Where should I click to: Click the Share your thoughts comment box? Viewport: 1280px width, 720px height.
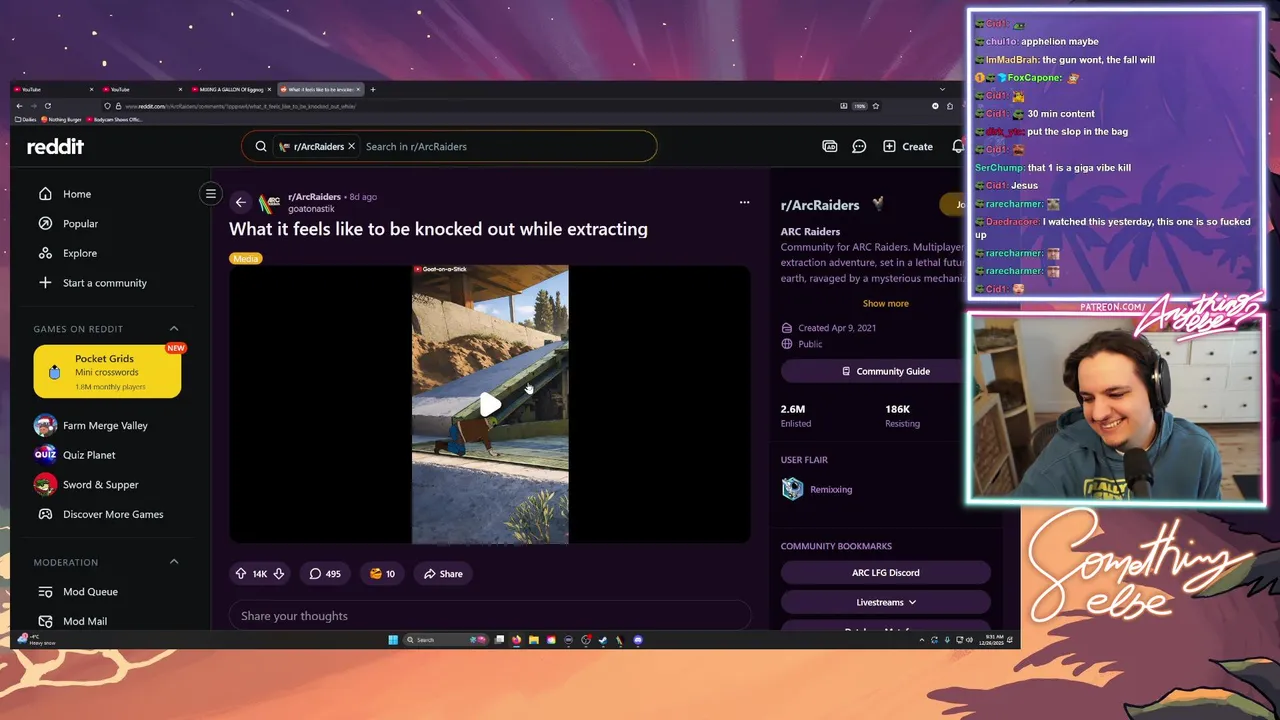pos(490,616)
